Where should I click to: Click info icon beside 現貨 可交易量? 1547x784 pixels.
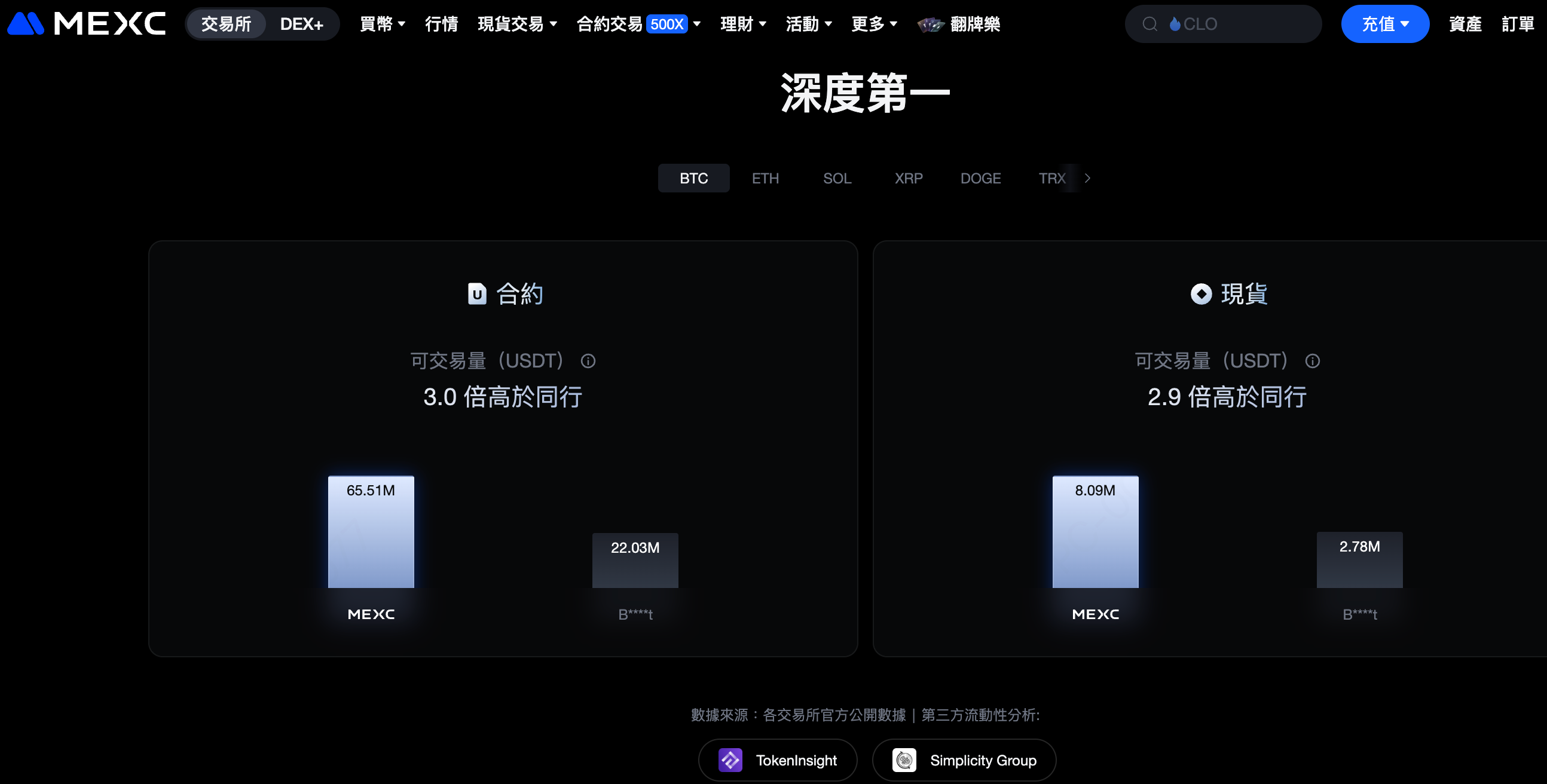[1312, 361]
